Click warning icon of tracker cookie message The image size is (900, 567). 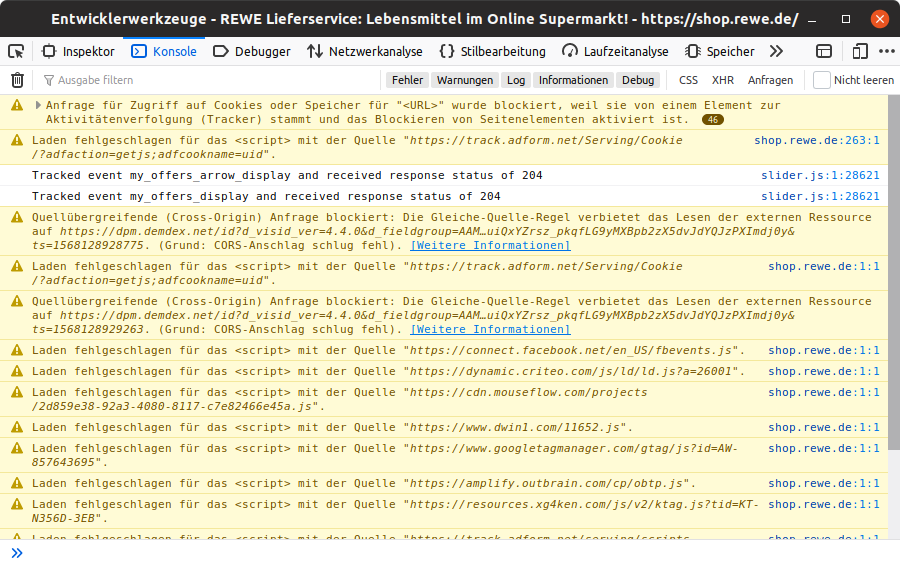(x=17, y=105)
